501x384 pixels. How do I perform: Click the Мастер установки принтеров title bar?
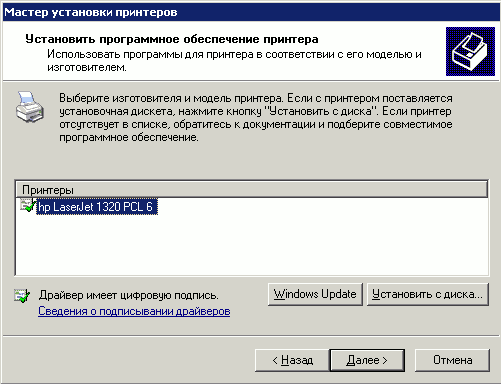click(251, 12)
